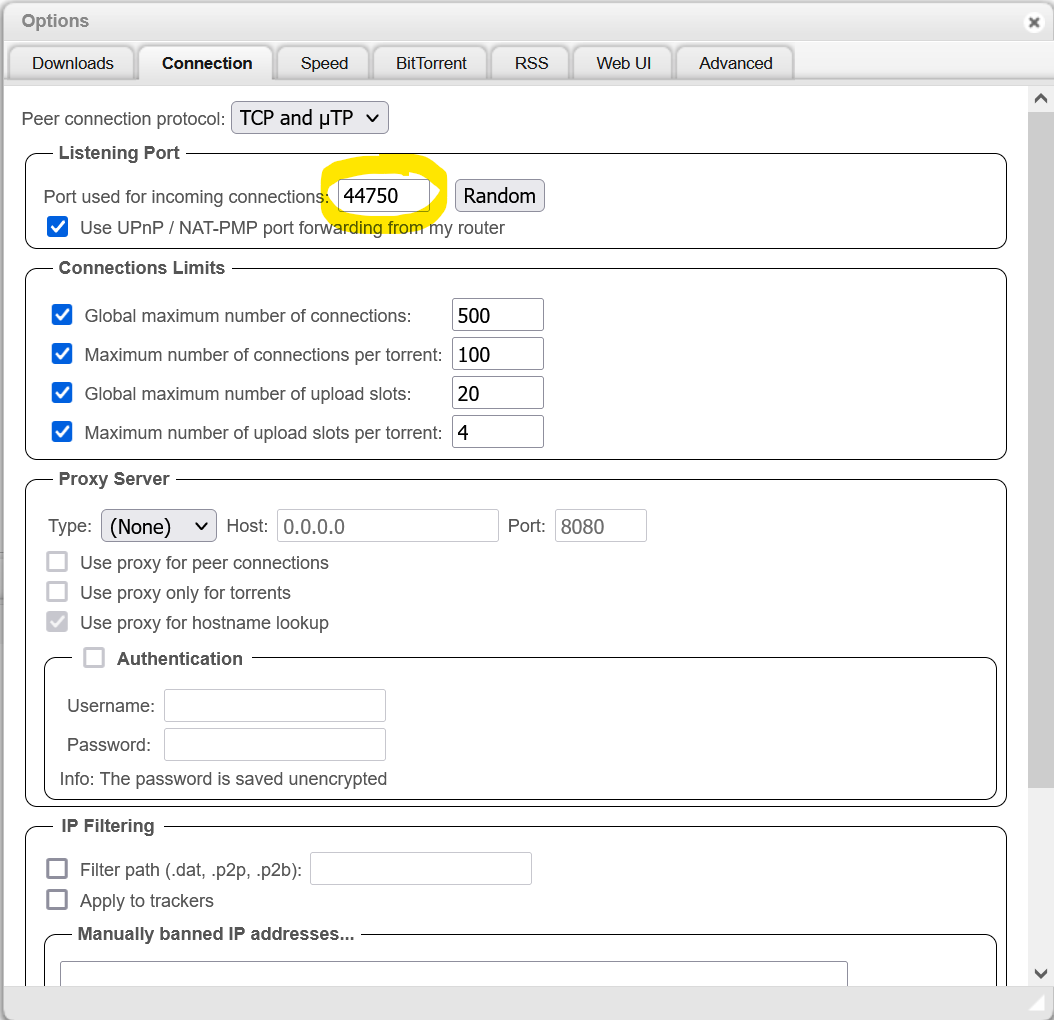Viewport: 1054px width, 1020px height.
Task: Open the proxy Type dropdown
Action: click(x=158, y=525)
